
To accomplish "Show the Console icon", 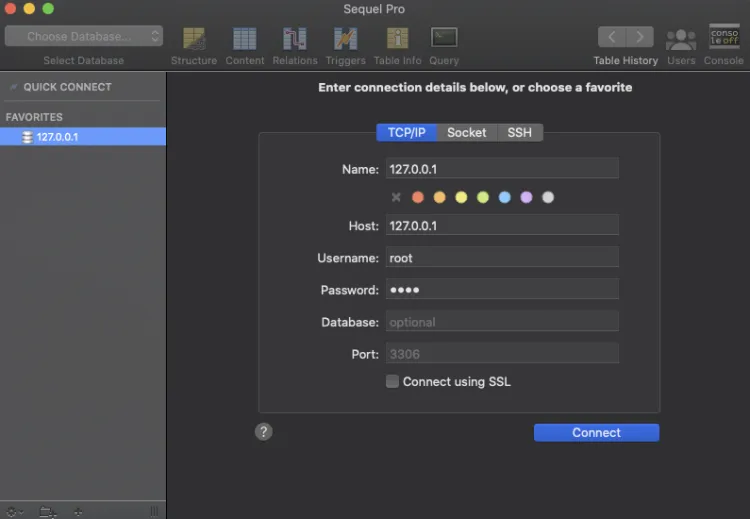I will 724,39.
